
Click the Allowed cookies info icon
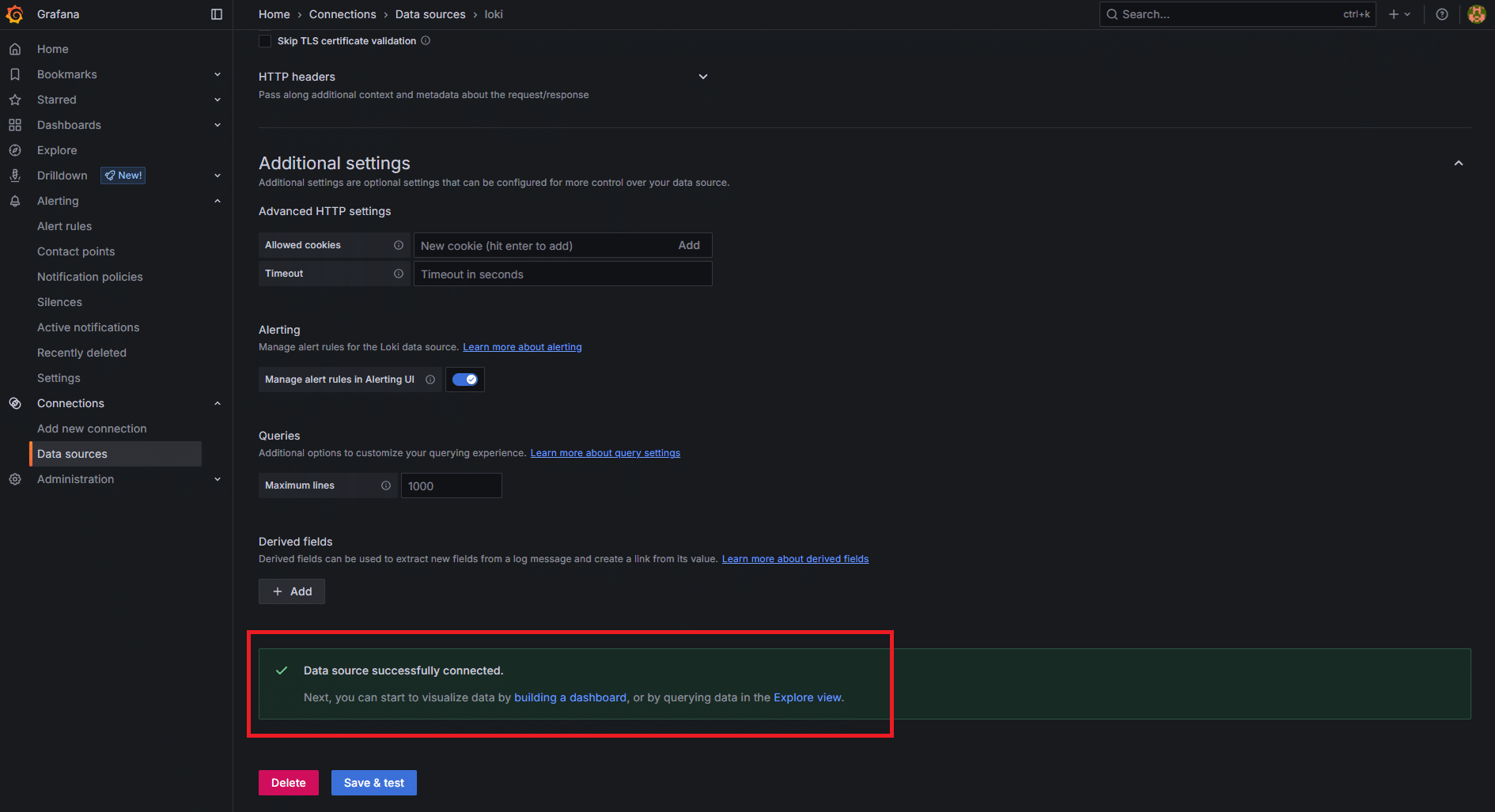point(399,245)
